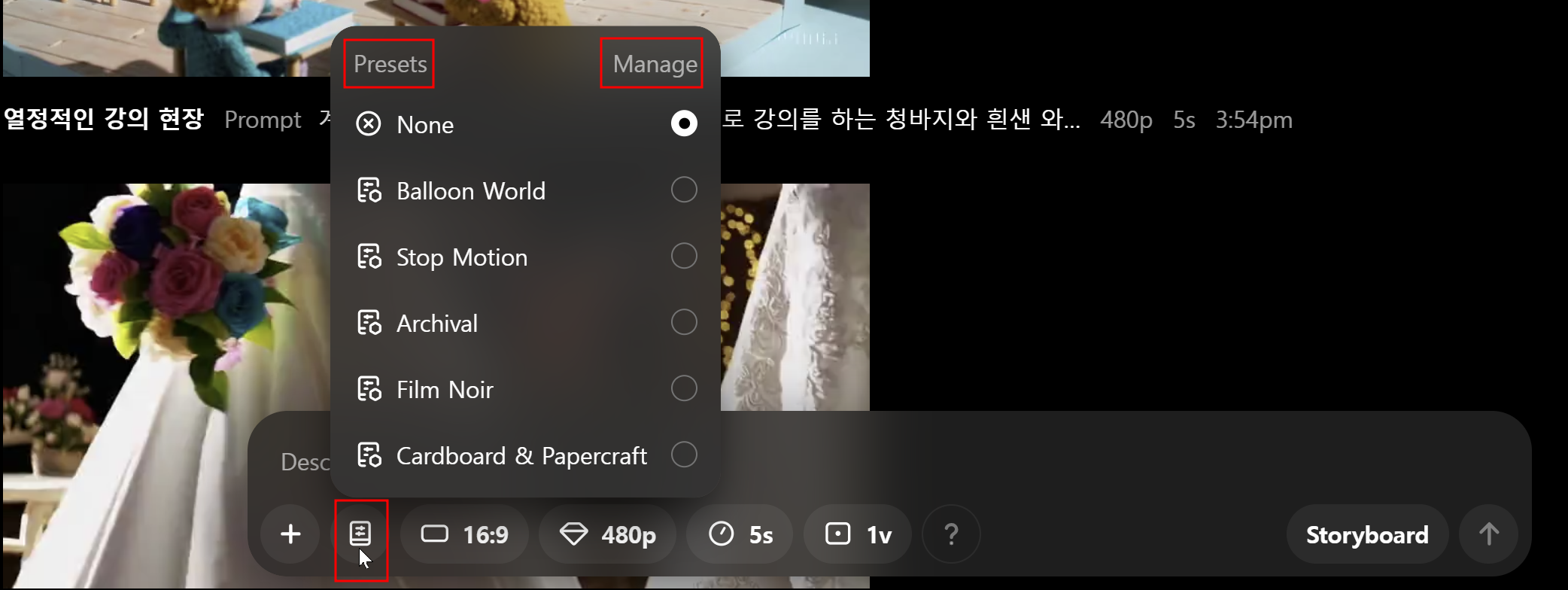The height and width of the screenshot is (590, 1568).
Task: Open the presets list icon button
Action: [360, 534]
